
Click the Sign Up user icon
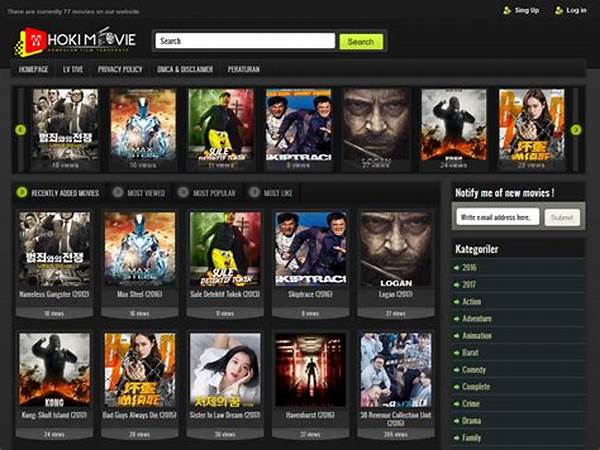pyautogui.click(x=507, y=10)
